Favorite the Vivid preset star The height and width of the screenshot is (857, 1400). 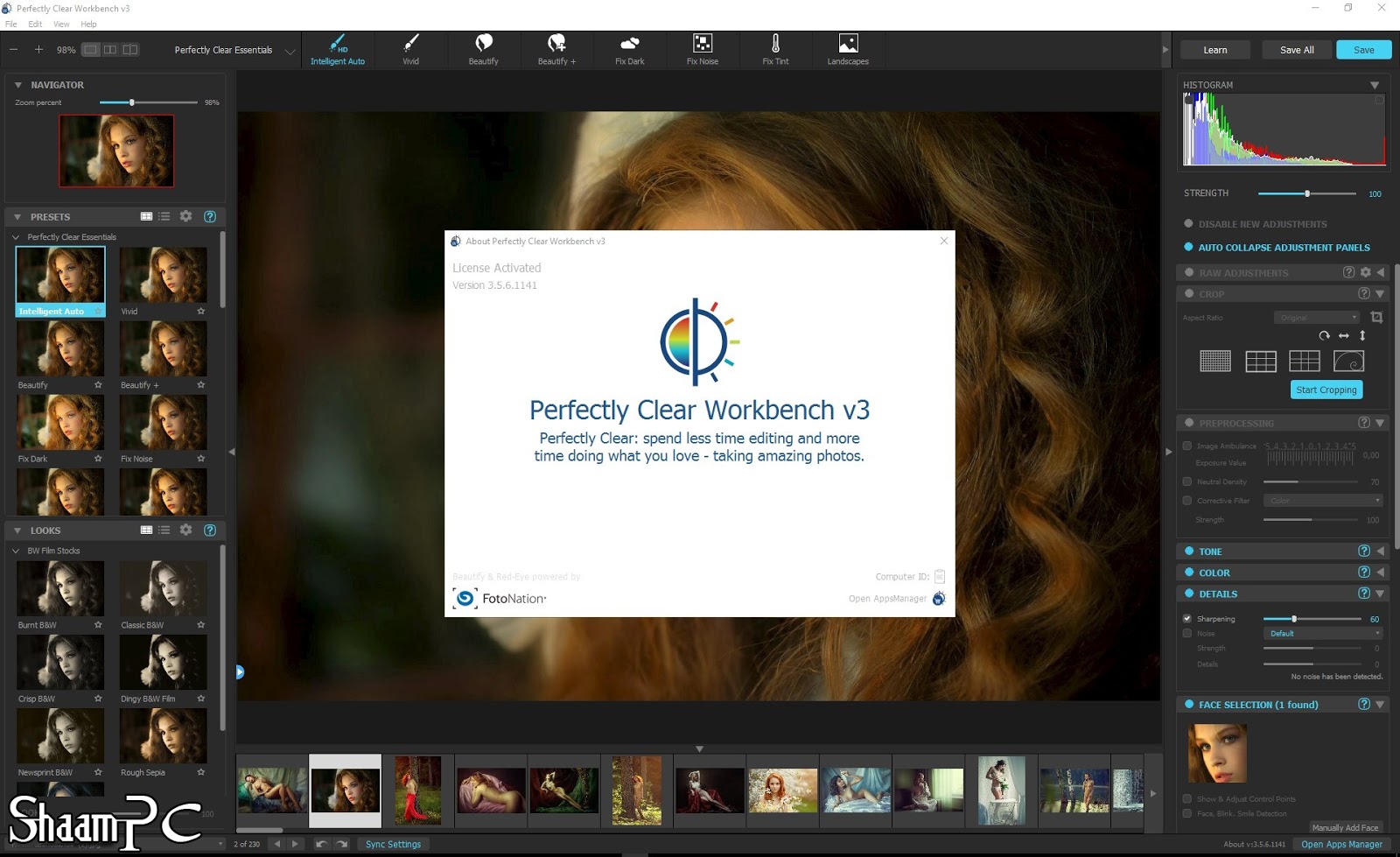[201, 311]
